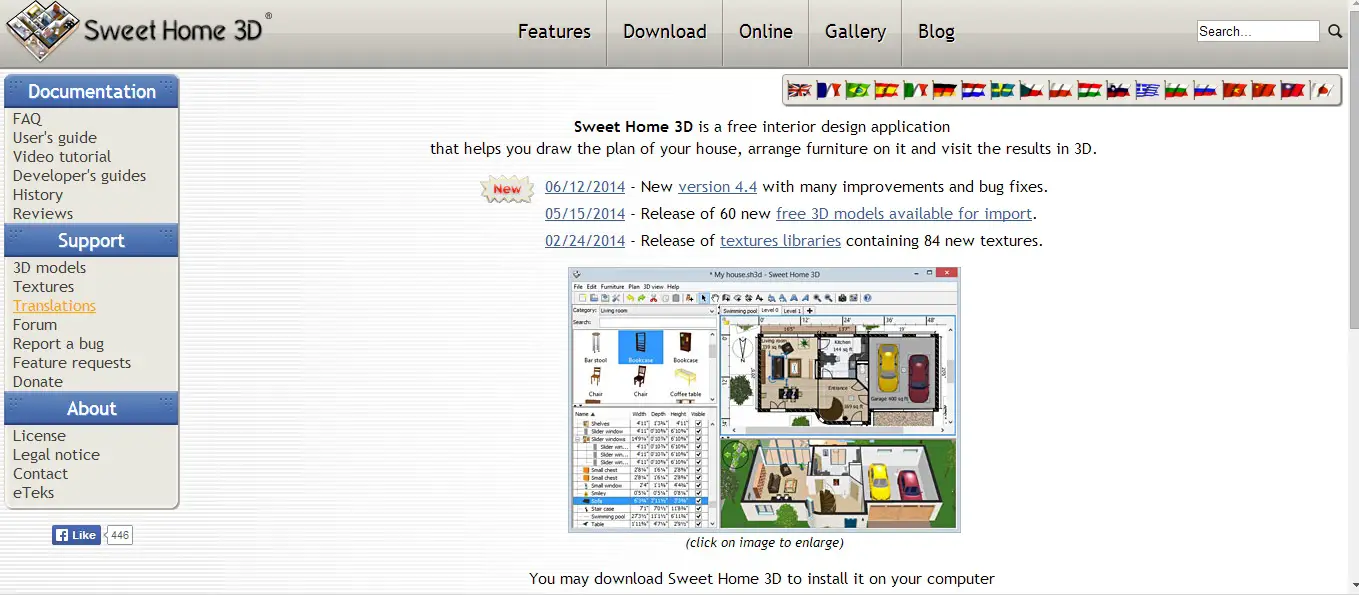Select the Bulgarian flag language icon
Screen dimensions: 1359x595
[1176, 91]
